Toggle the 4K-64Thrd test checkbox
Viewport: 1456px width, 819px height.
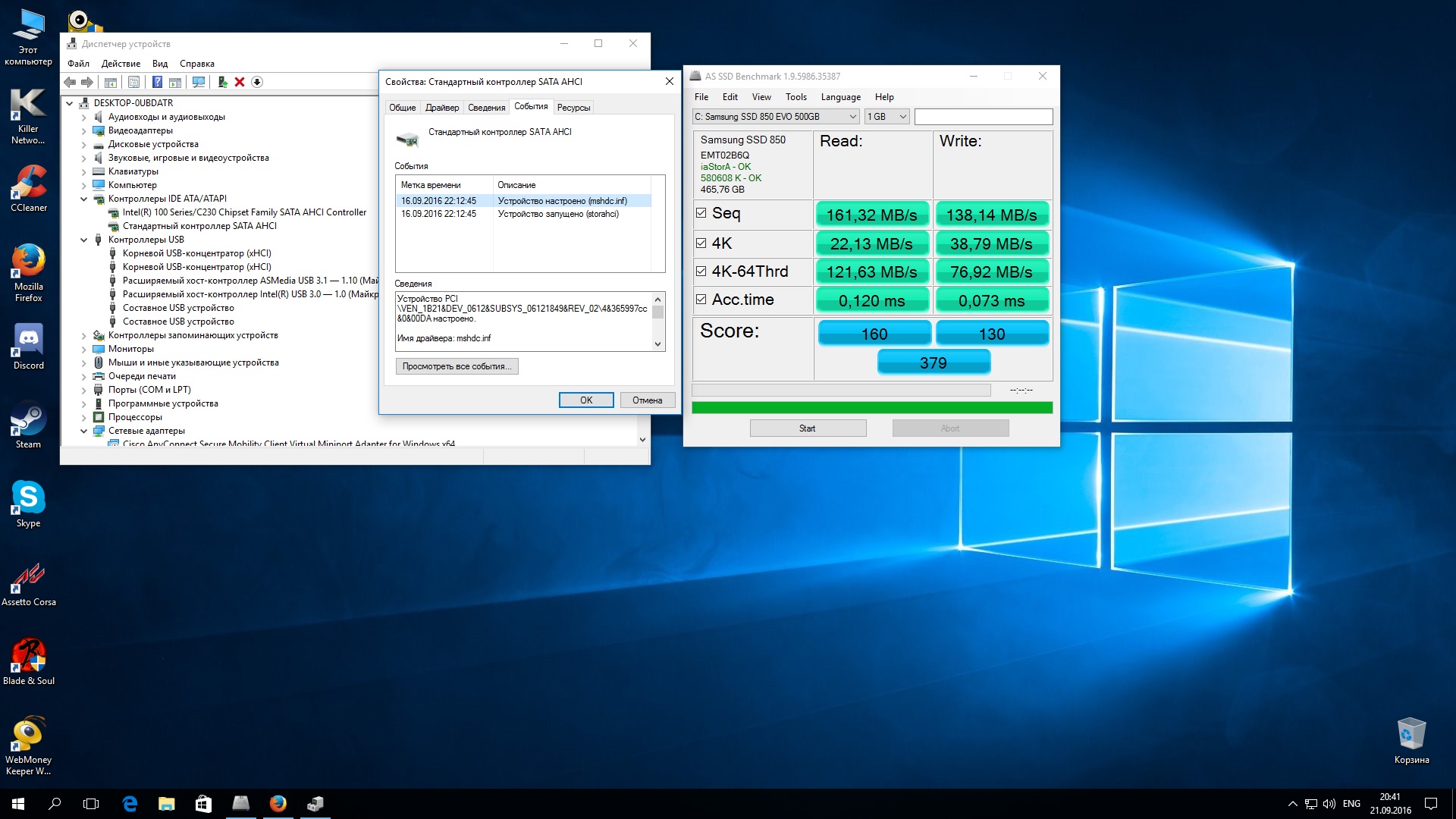701,271
